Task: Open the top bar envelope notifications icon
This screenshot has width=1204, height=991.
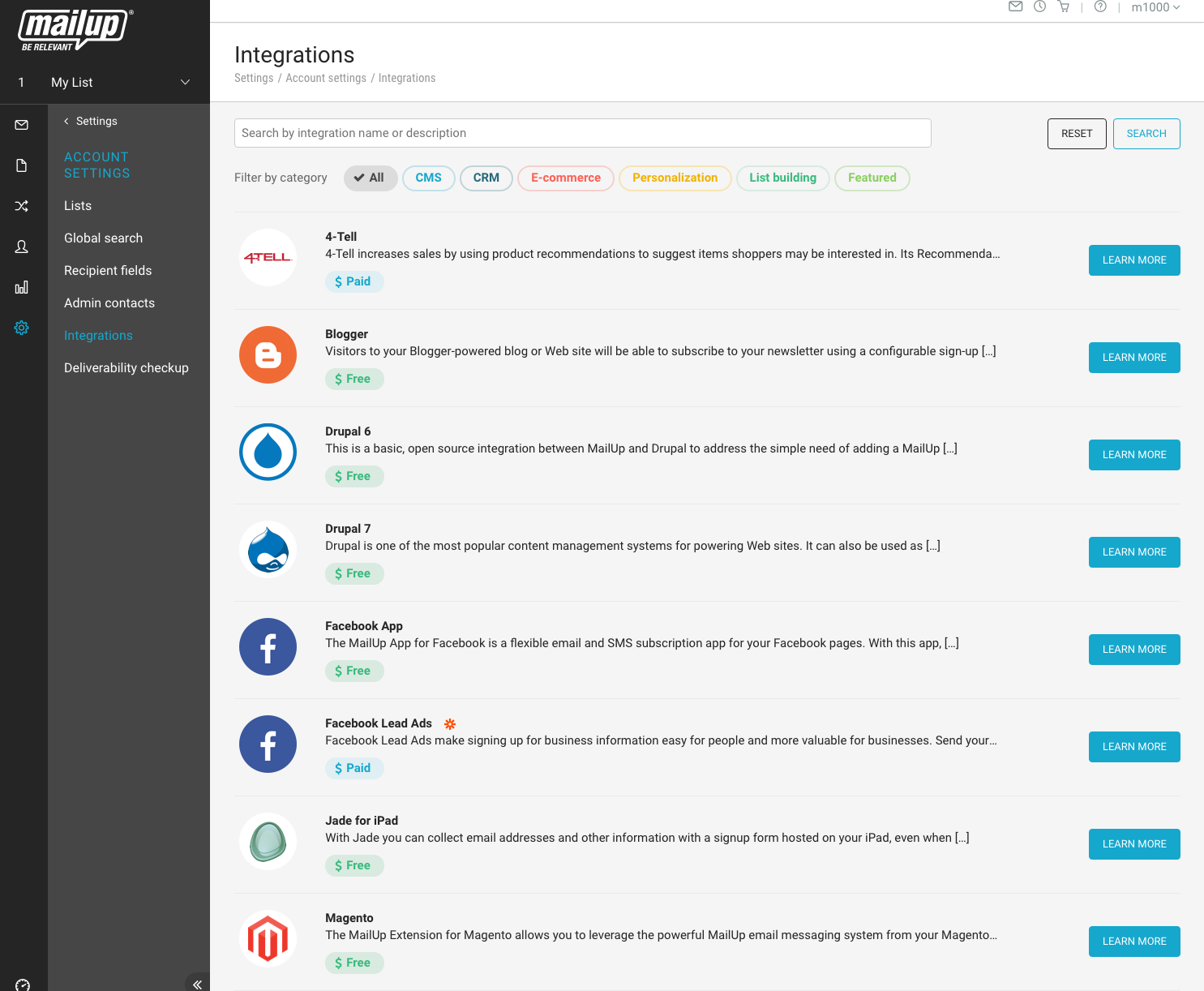Action: click(x=1015, y=6)
